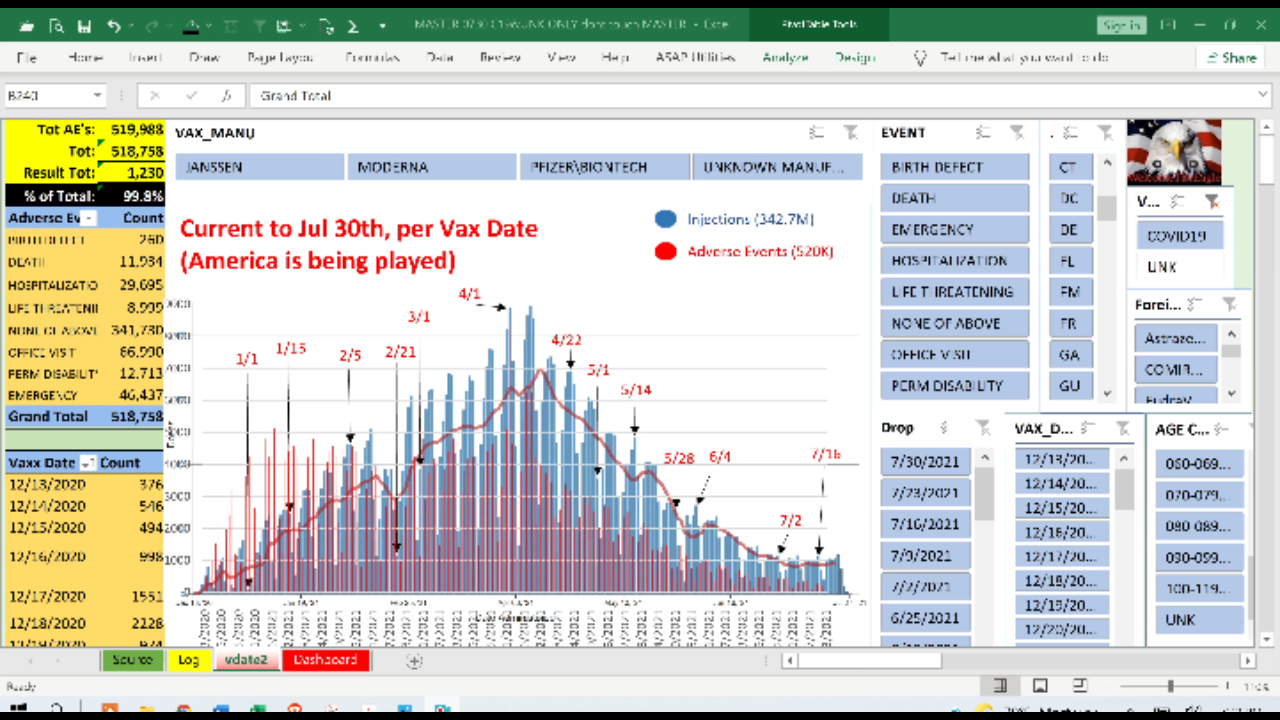Click the insert function fx icon
The image size is (1280, 720).
(227, 96)
